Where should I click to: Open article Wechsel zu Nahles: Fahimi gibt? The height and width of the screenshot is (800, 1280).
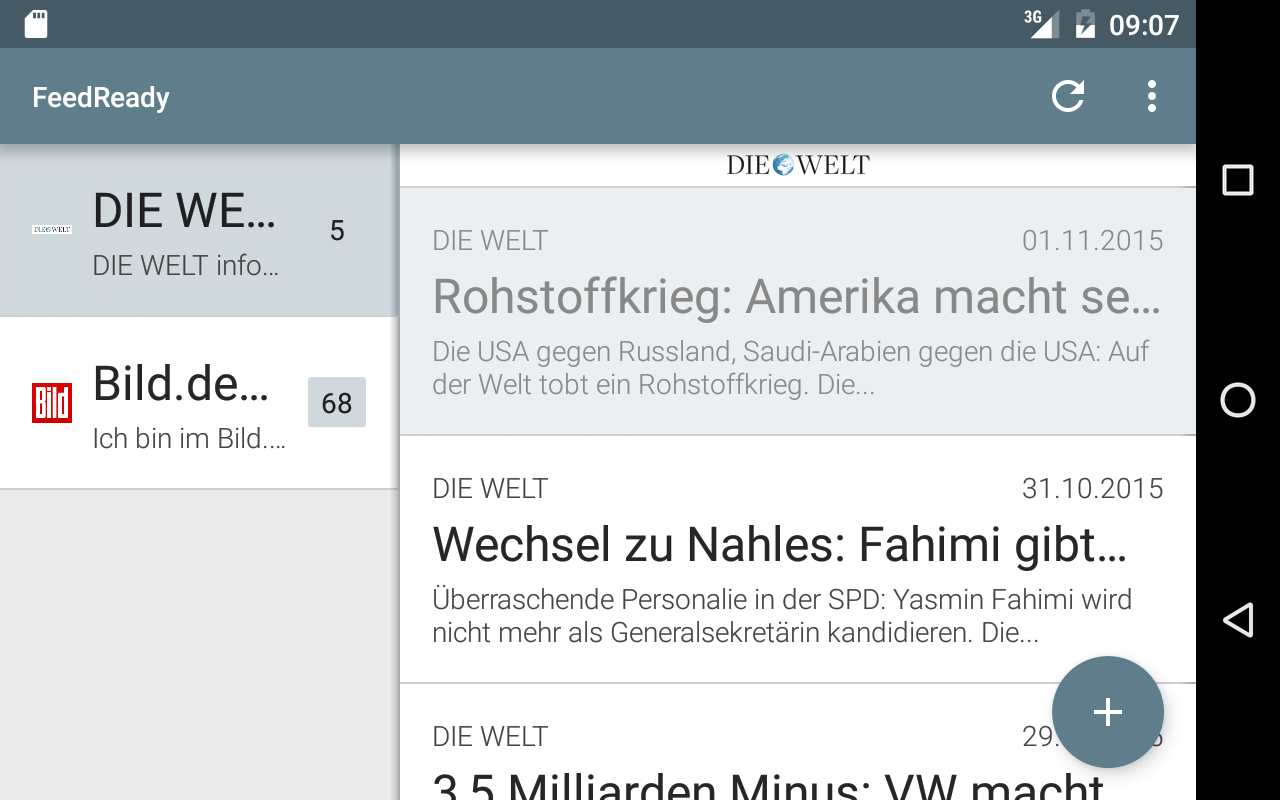(798, 560)
